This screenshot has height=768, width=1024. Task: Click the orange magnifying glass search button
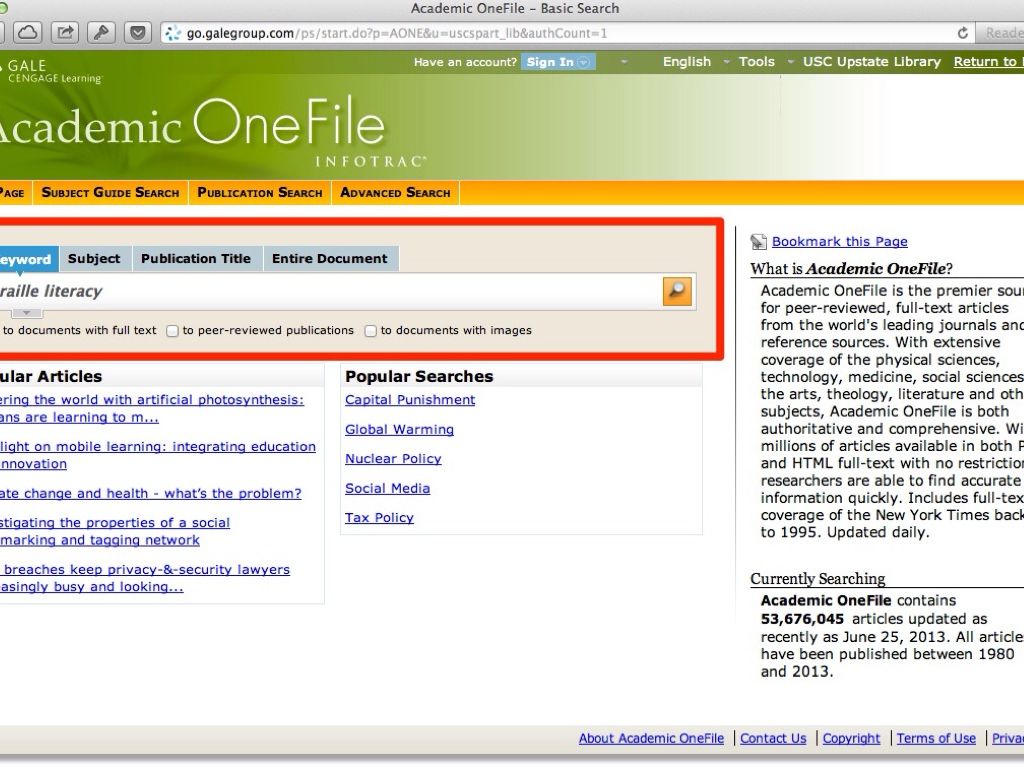point(677,291)
